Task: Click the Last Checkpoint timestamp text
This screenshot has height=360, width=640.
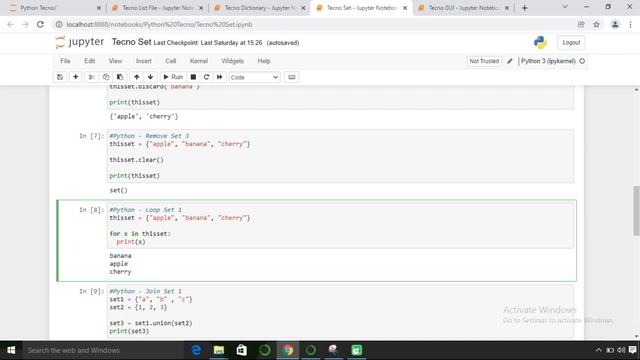Action: click(x=208, y=43)
